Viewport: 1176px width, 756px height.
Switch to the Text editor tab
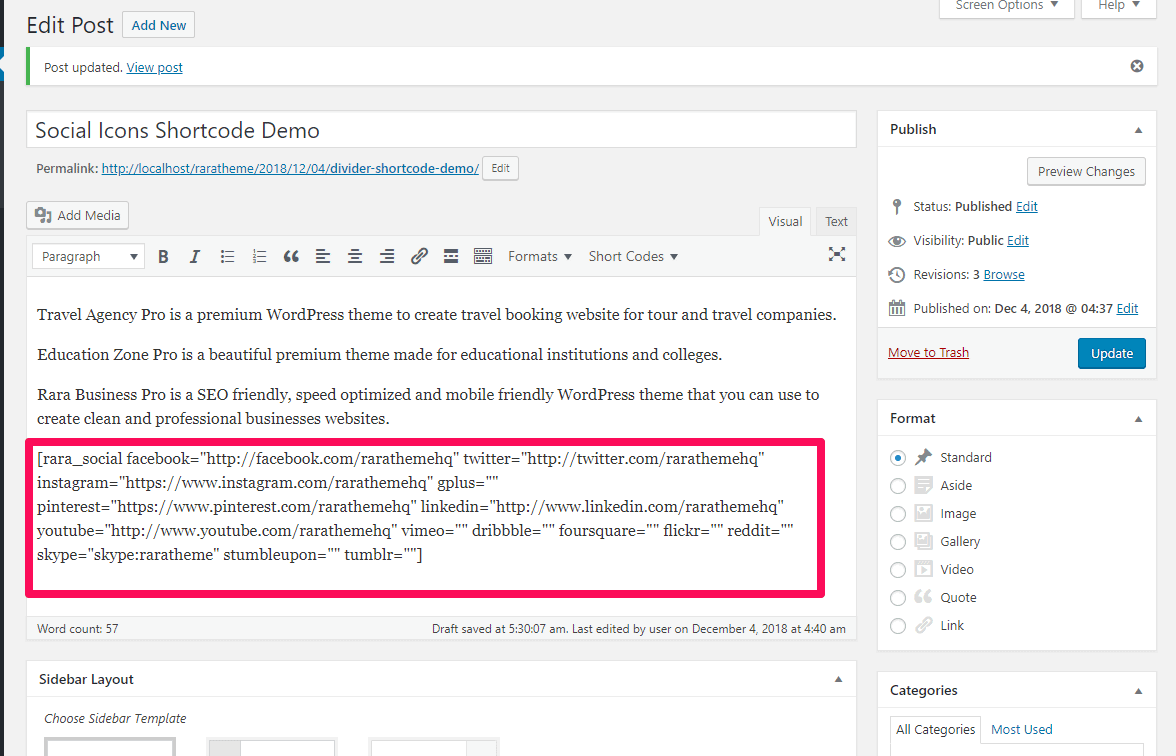tap(836, 222)
